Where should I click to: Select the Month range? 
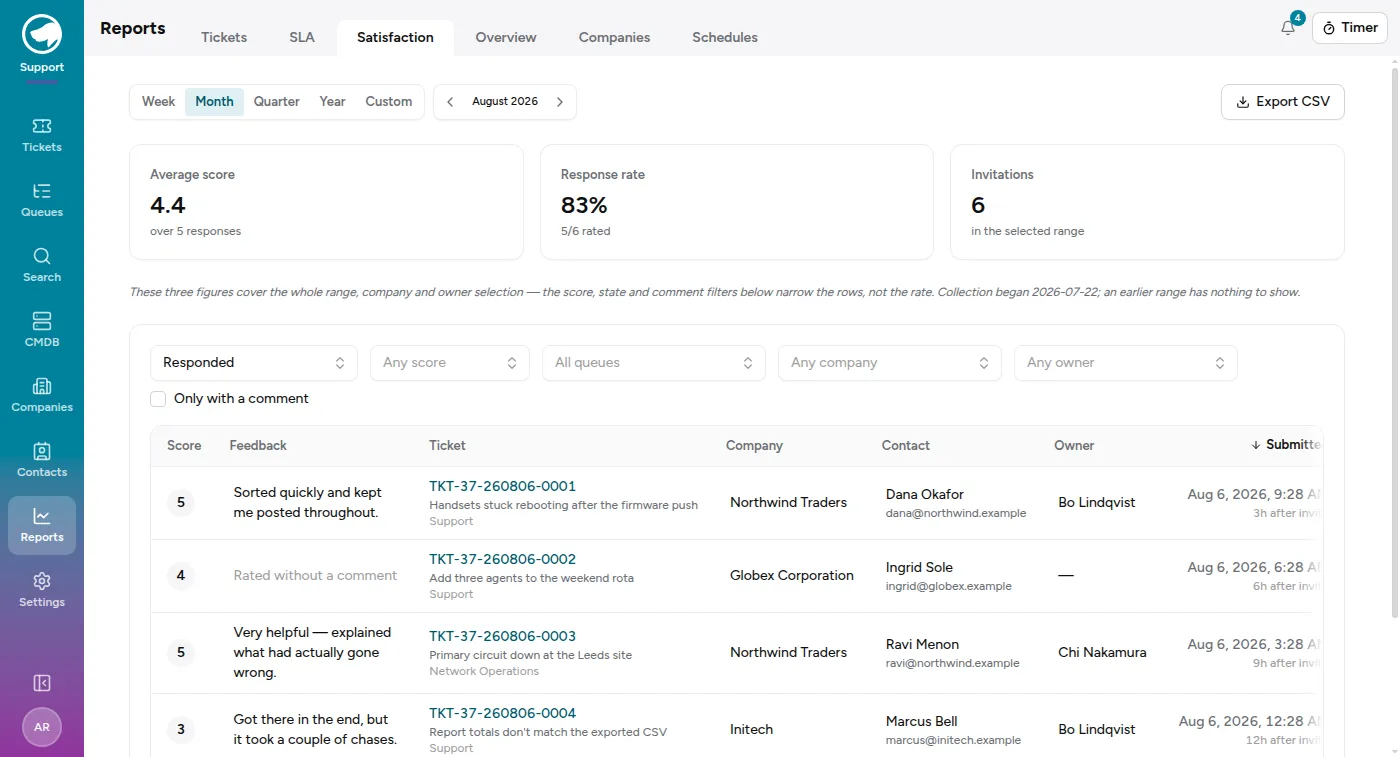[x=214, y=102]
